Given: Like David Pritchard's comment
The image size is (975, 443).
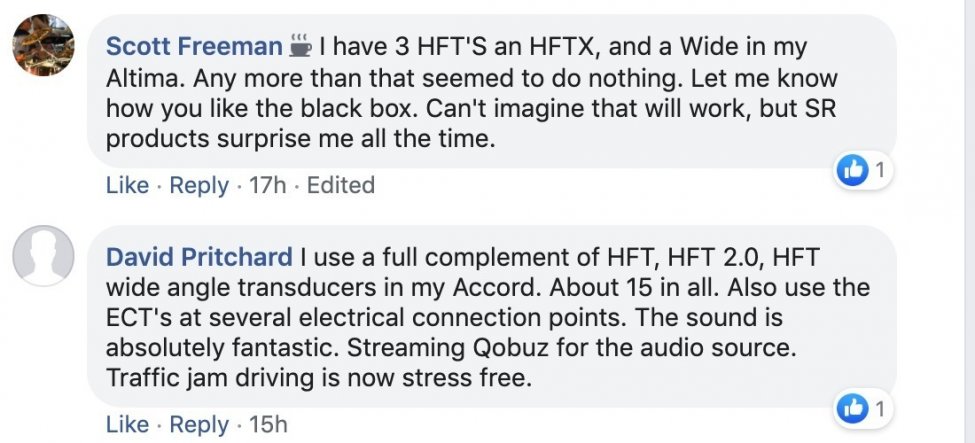Looking at the screenshot, I should coord(127,424).
